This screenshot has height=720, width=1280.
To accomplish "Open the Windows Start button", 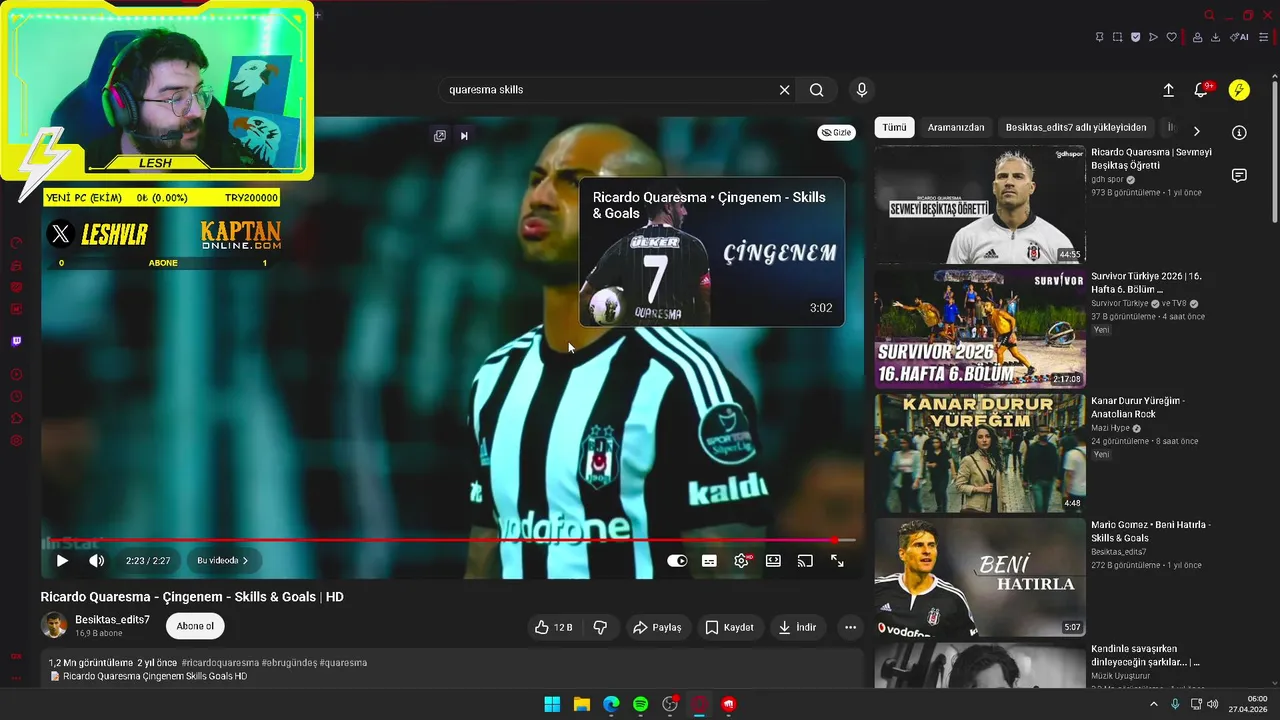I will [x=552, y=704].
